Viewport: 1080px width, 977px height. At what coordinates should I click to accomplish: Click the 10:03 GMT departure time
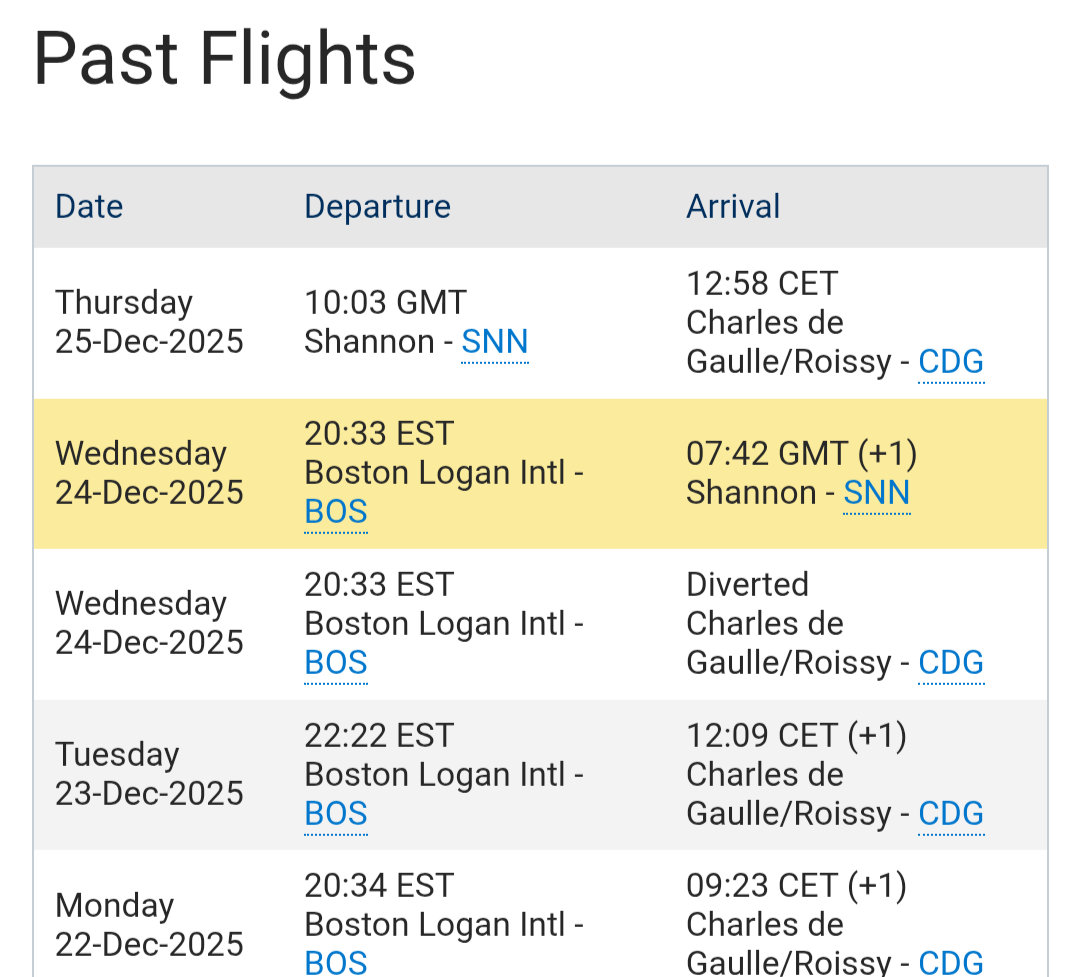point(385,303)
